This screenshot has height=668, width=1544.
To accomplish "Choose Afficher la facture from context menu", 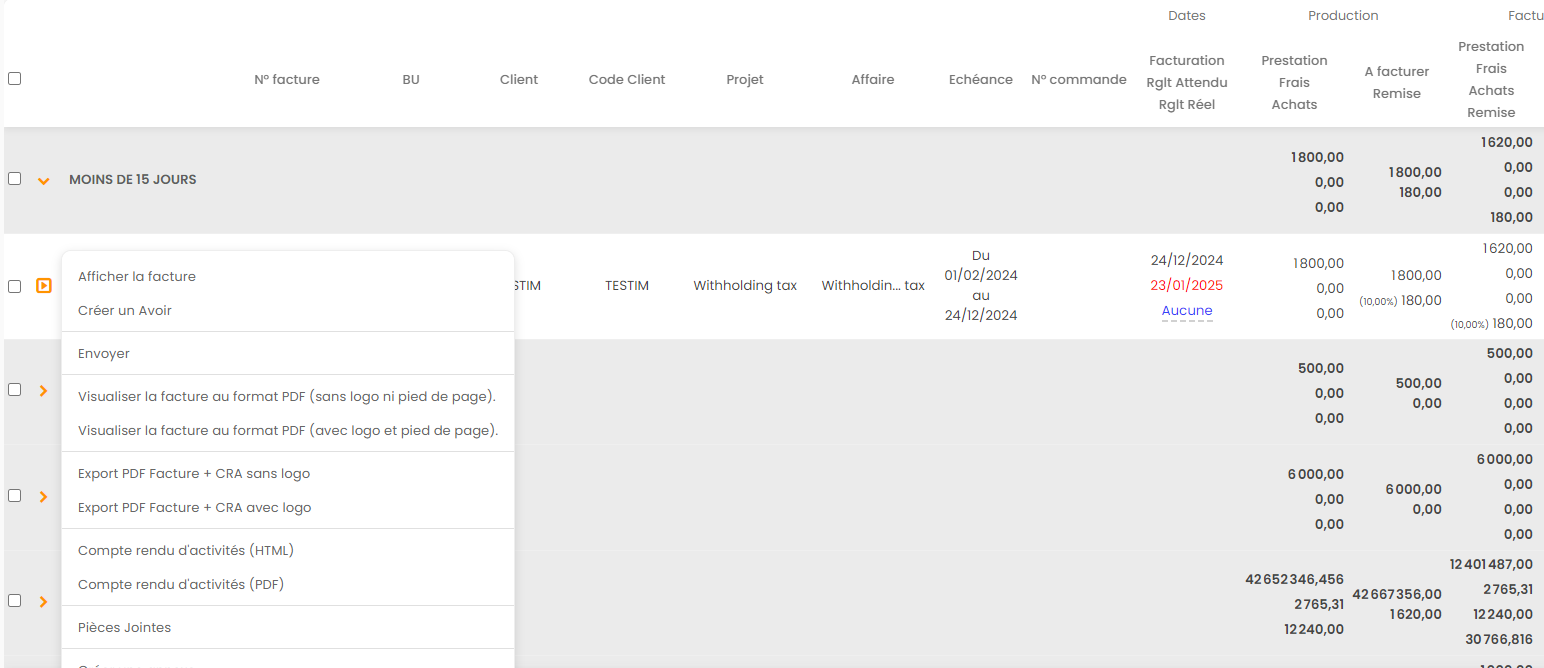I will click(x=137, y=277).
